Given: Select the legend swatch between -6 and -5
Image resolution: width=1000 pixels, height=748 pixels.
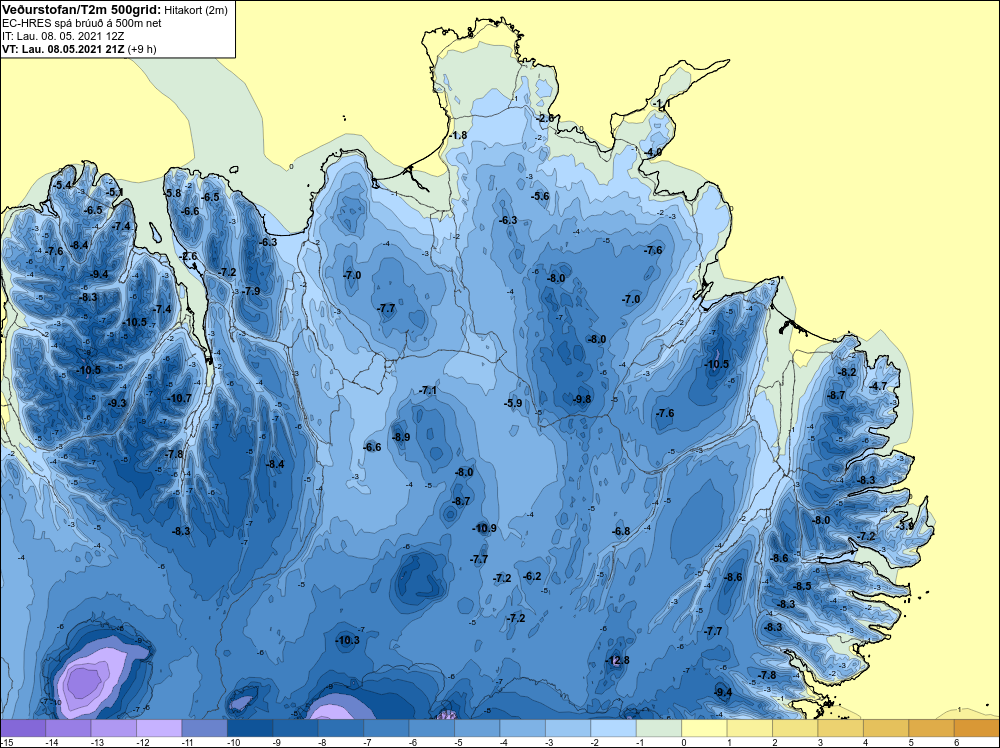Looking at the screenshot, I should click(x=432, y=728).
